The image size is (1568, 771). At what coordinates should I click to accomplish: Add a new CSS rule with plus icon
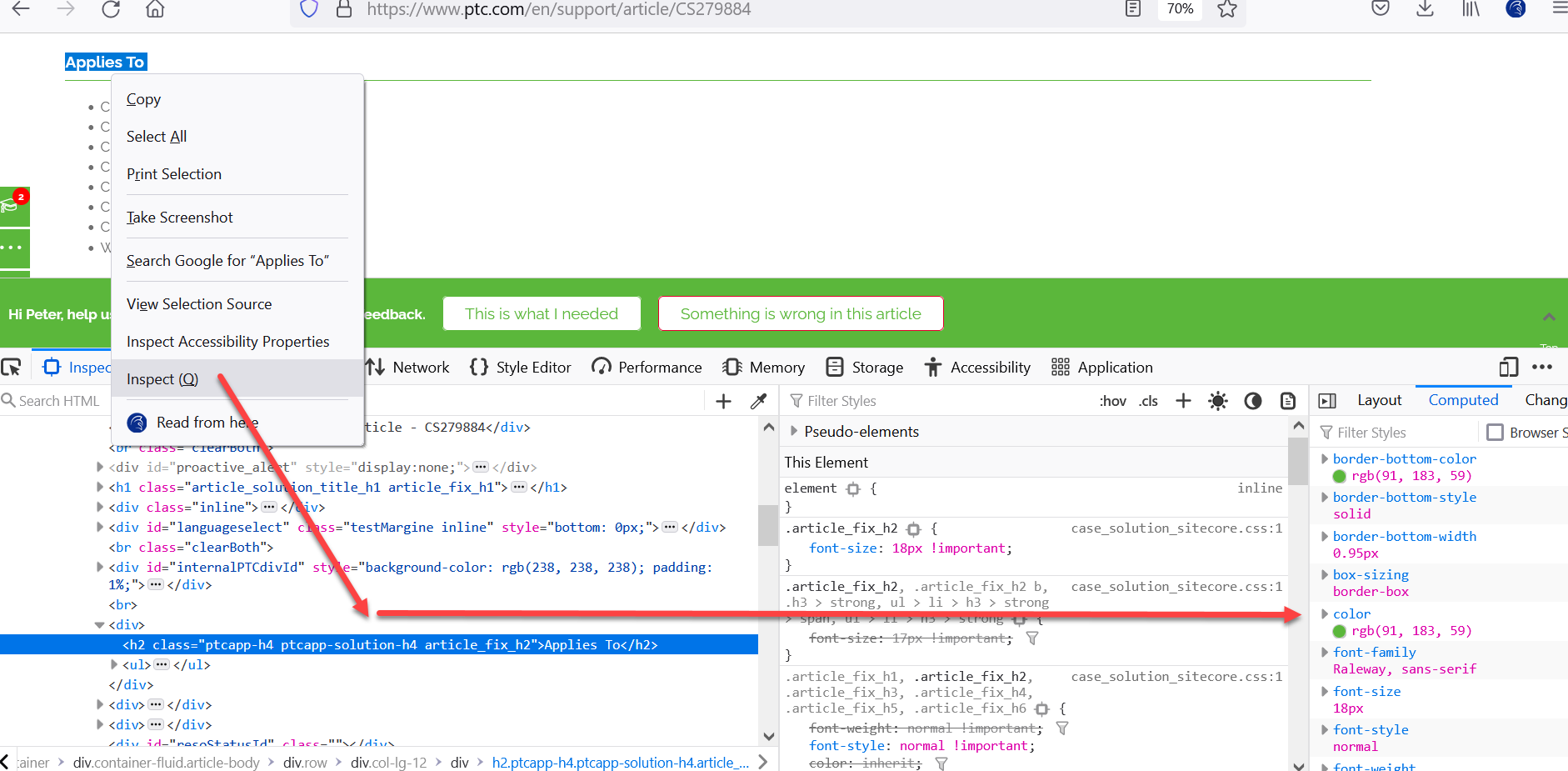coord(1182,401)
